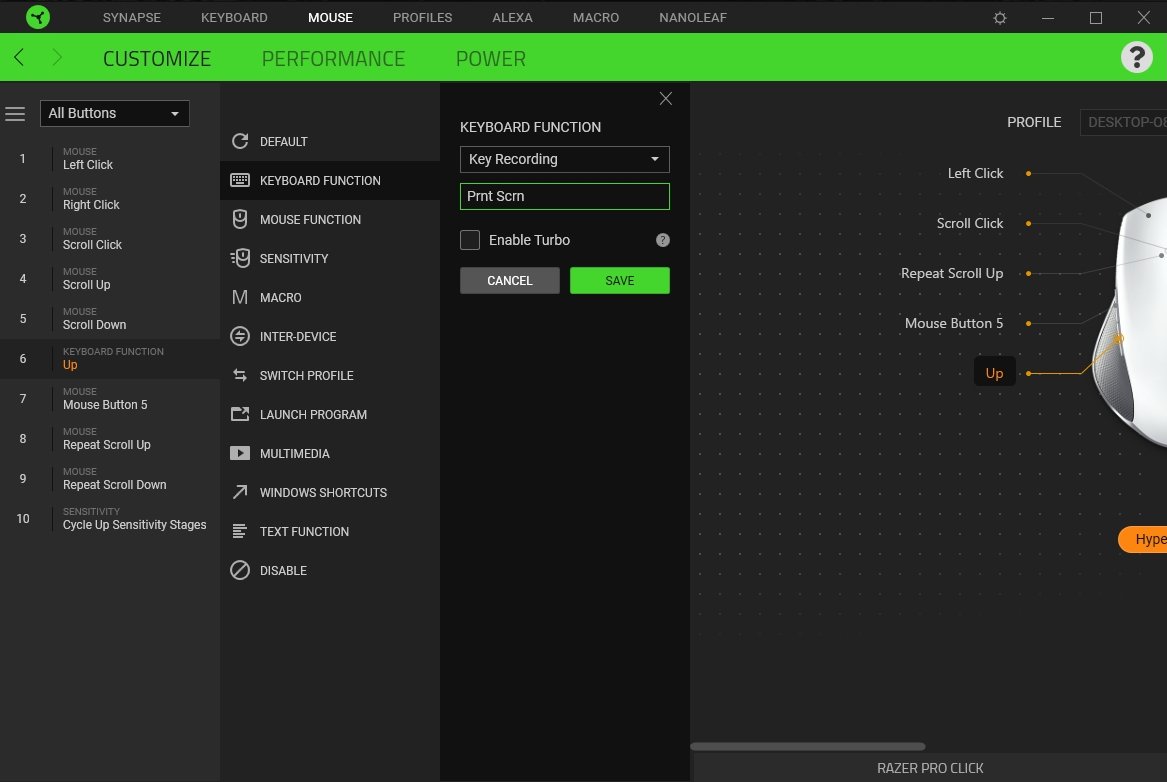
Task: Switch to the Keyboard tab
Action: click(234, 17)
